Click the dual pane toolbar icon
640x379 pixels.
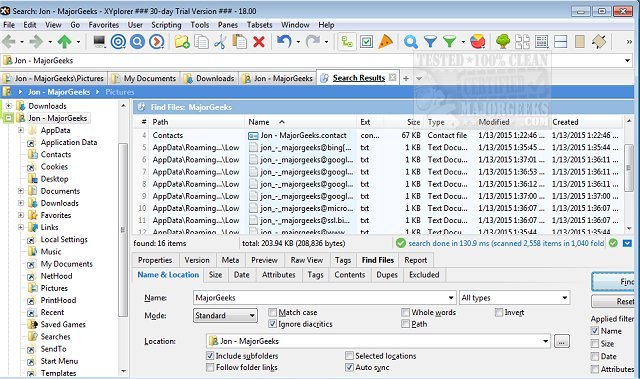522,42
